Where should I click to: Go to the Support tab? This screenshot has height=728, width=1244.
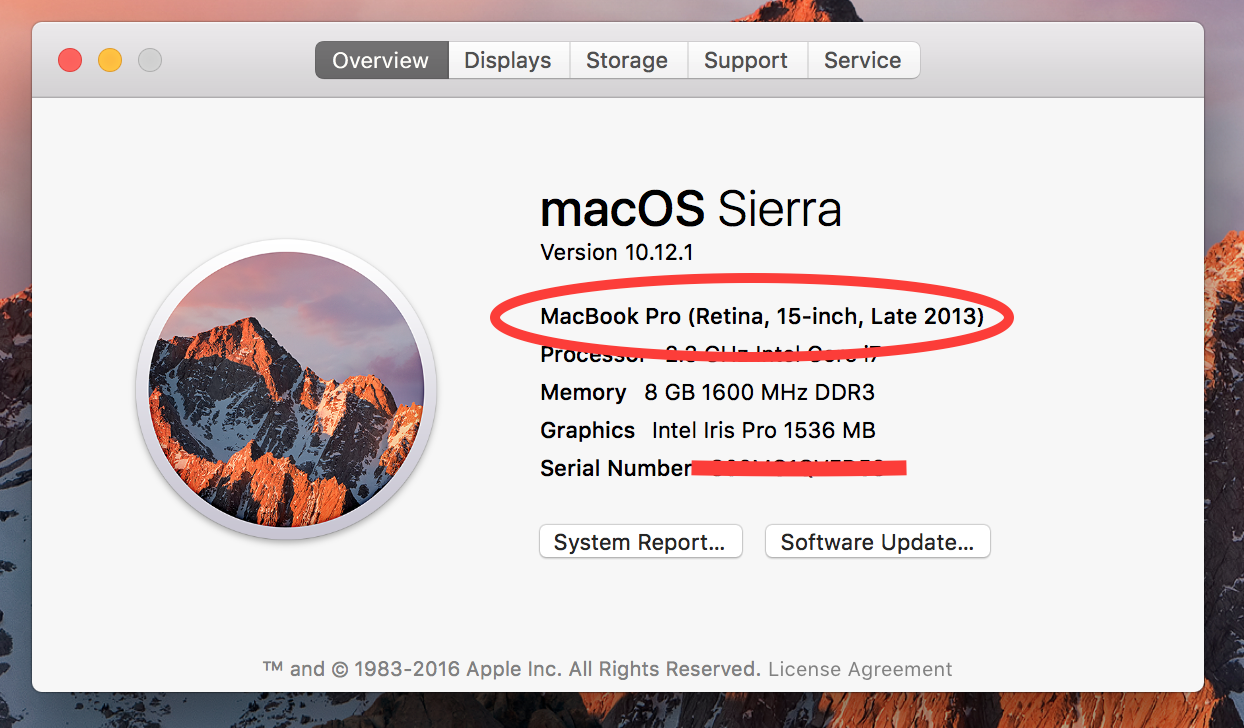click(746, 60)
